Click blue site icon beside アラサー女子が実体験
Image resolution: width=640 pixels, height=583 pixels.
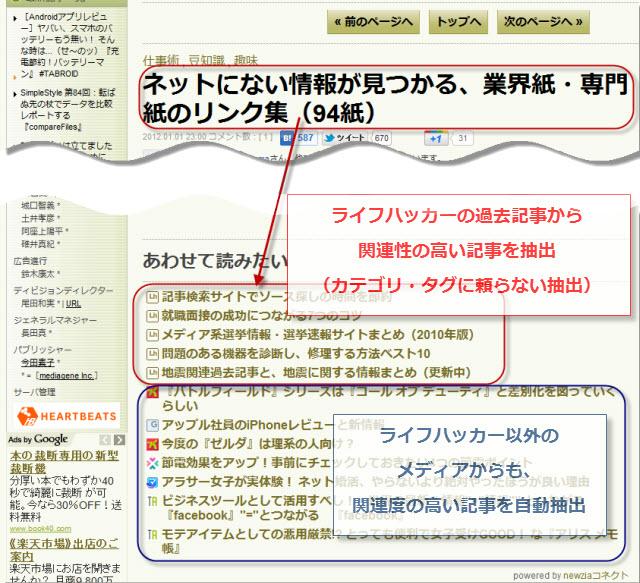[152, 482]
